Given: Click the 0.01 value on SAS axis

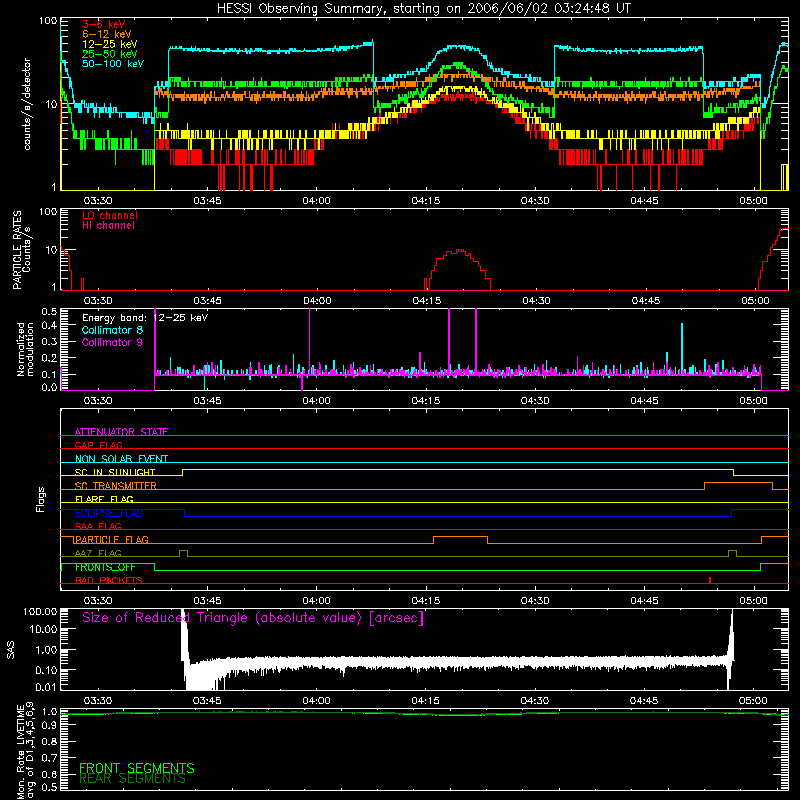Looking at the screenshot, I should tap(46, 687).
